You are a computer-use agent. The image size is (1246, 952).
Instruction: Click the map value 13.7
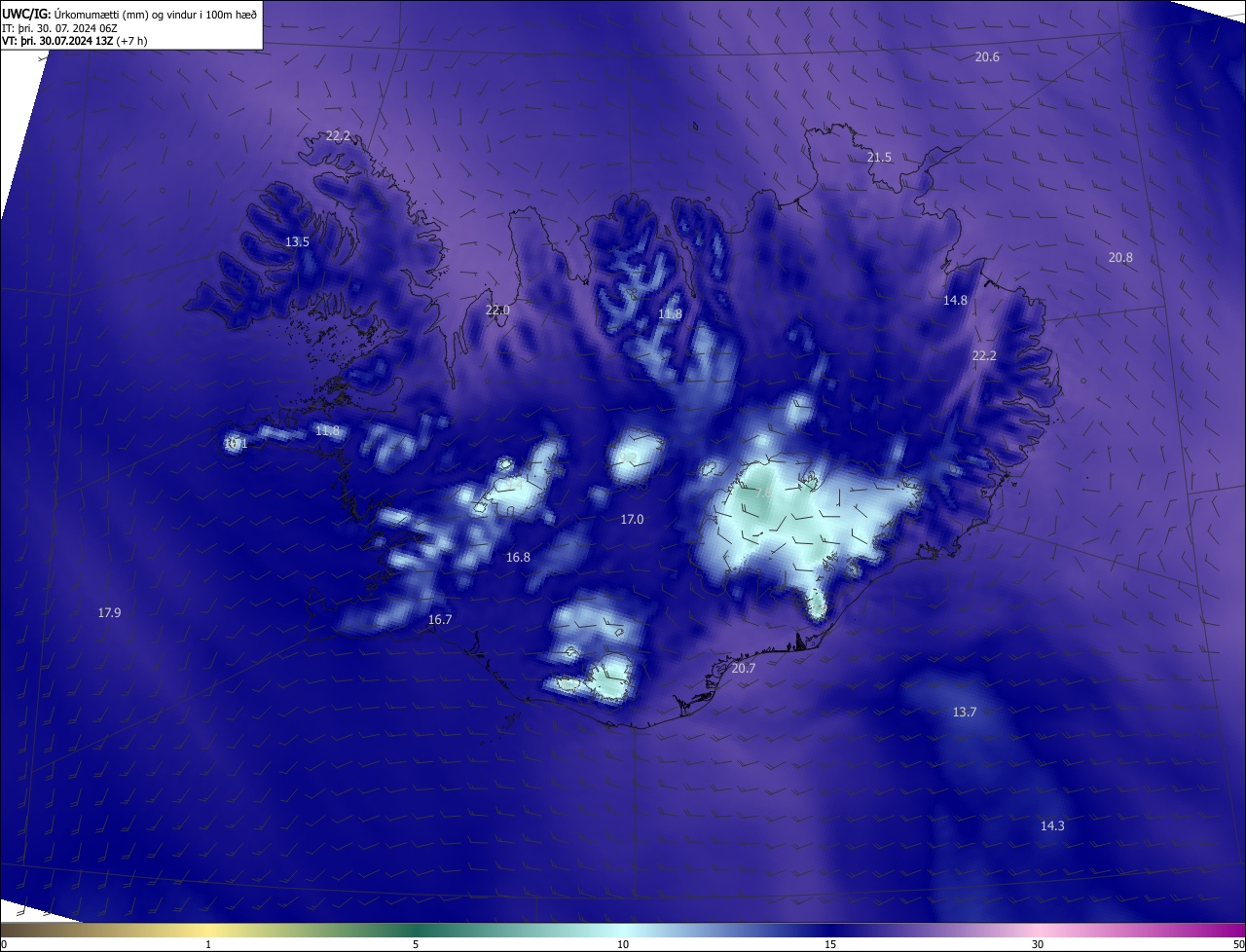click(964, 713)
